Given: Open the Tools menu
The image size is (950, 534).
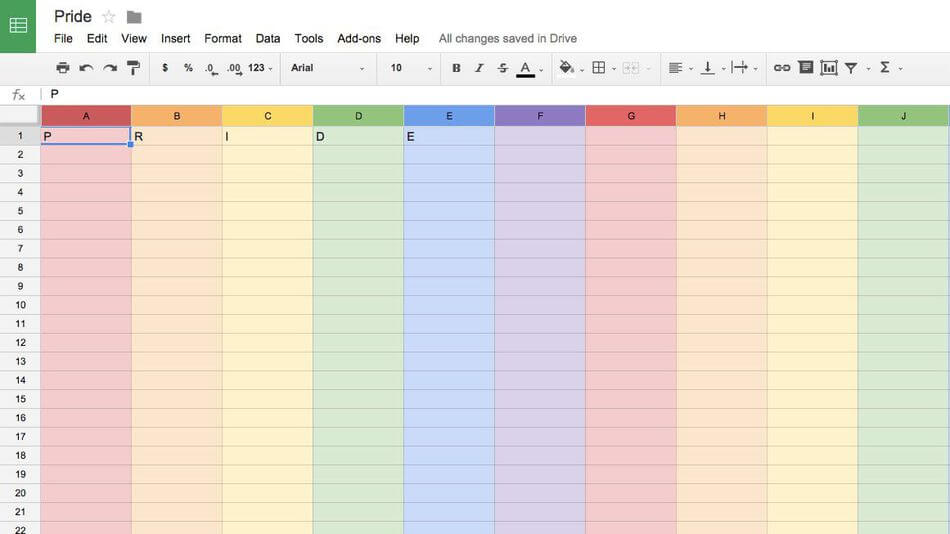Looking at the screenshot, I should point(309,38).
